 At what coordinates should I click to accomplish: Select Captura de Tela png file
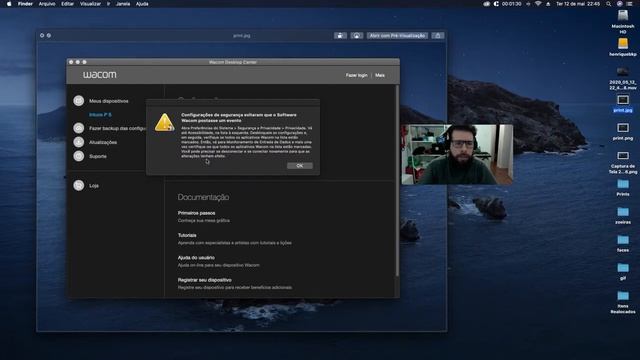[622, 162]
